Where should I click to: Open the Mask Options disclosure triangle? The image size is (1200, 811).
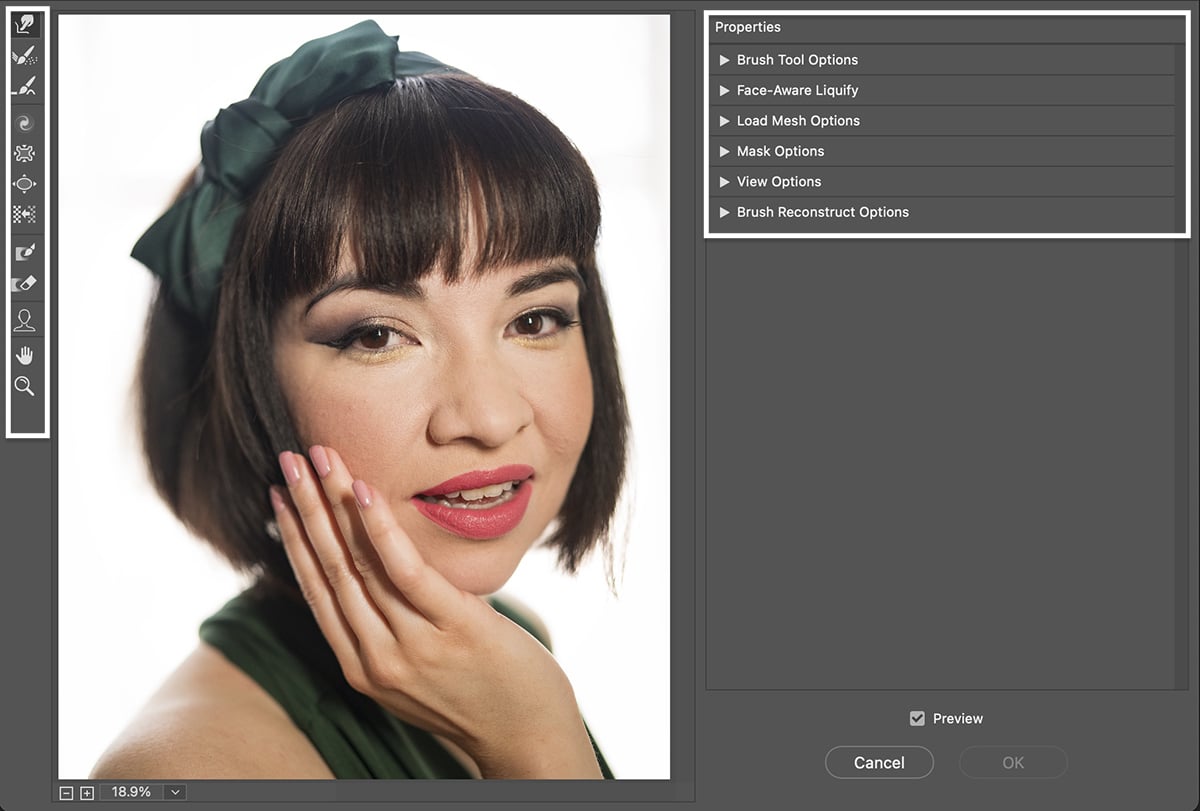(724, 151)
